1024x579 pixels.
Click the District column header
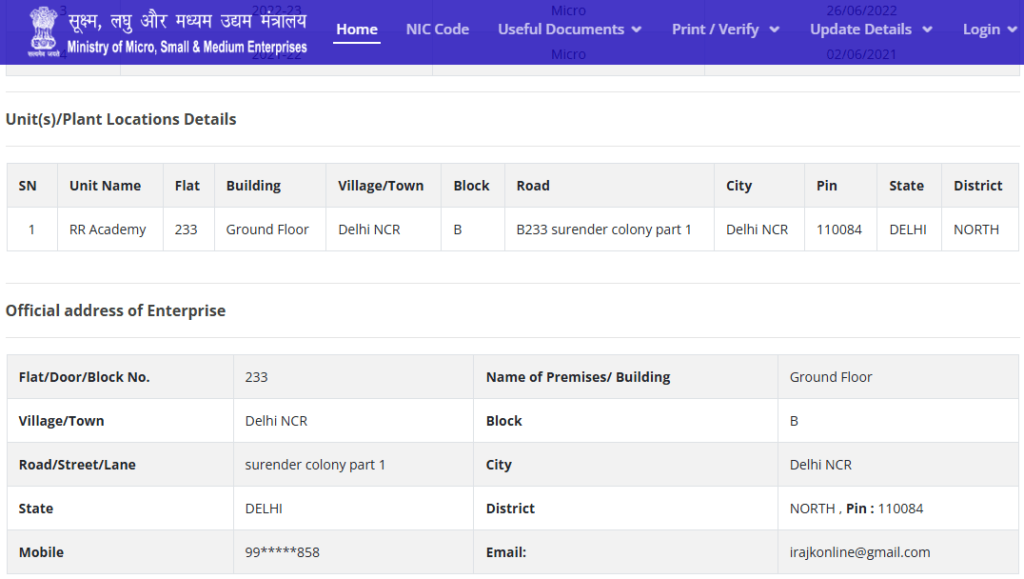pos(978,185)
